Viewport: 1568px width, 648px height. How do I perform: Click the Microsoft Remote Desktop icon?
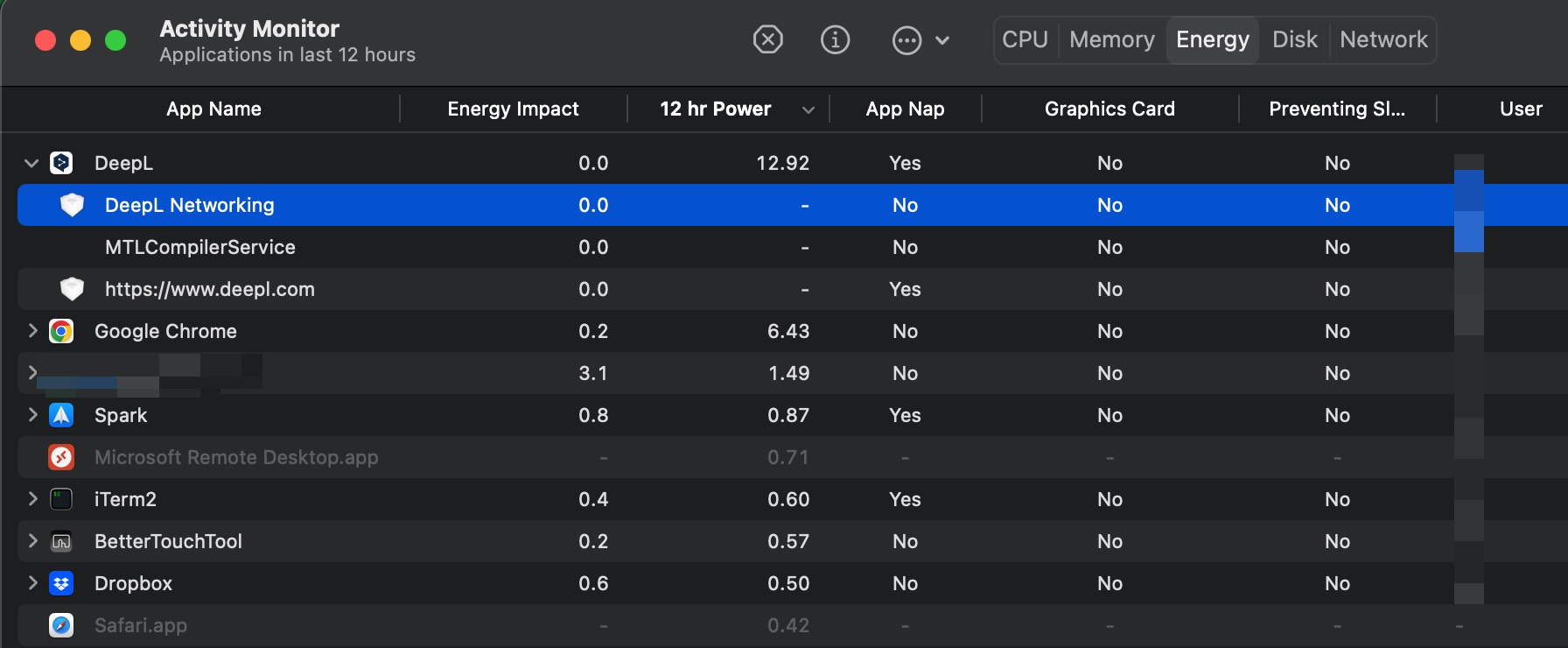click(x=61, y=457)
